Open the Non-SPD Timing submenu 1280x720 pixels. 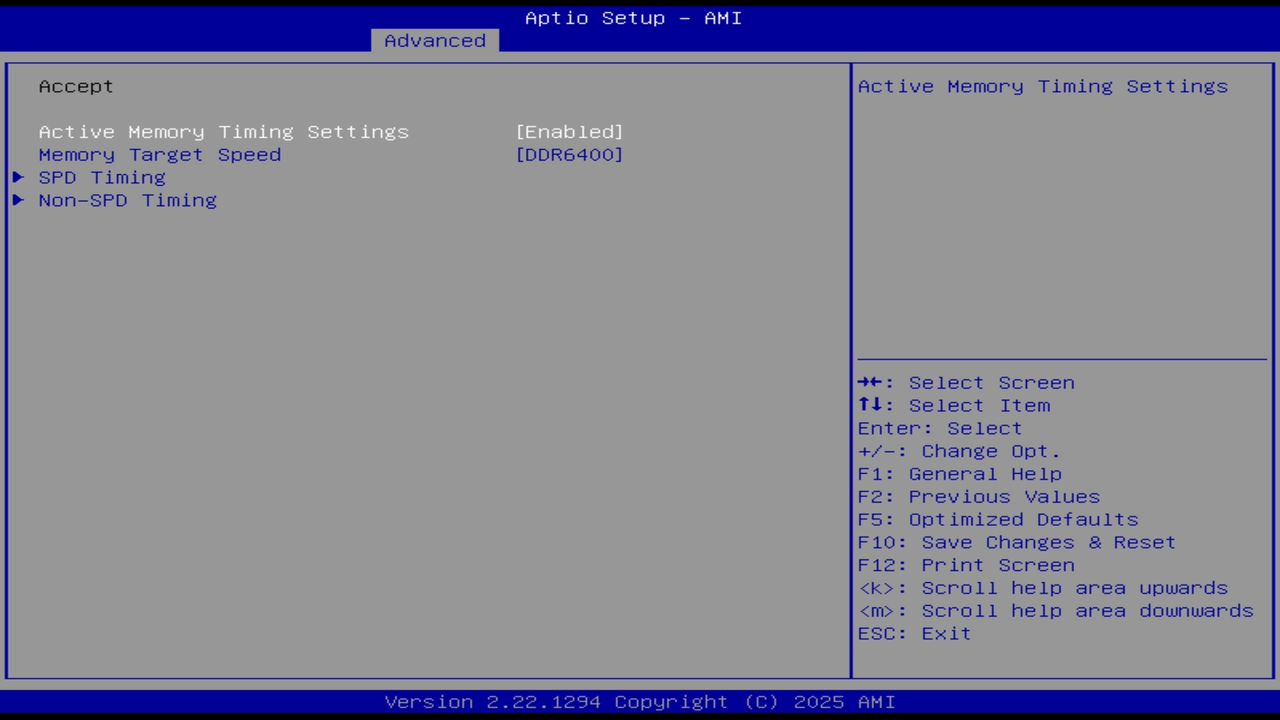(x=127, y=200)
